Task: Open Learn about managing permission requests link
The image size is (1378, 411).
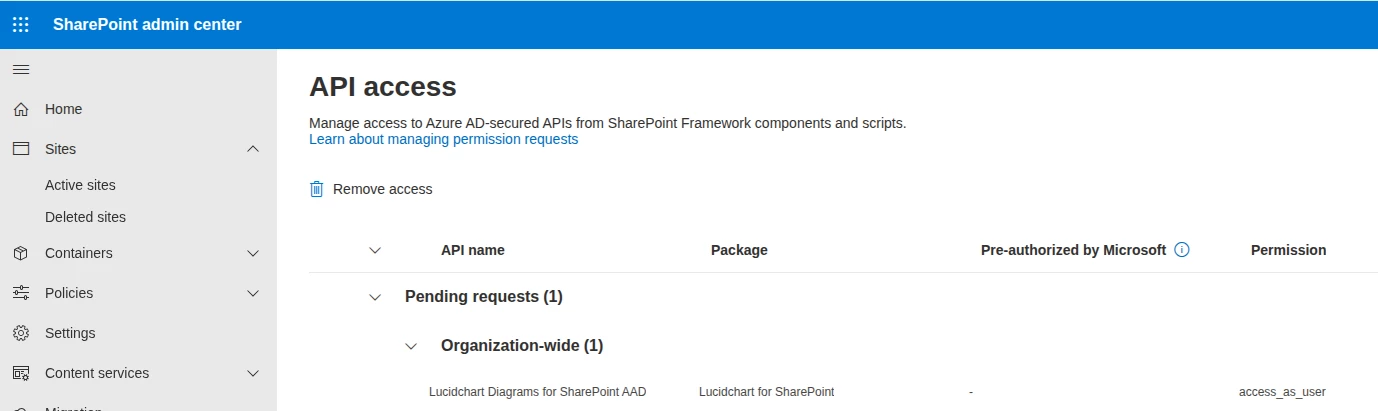Action: point(443,140)
